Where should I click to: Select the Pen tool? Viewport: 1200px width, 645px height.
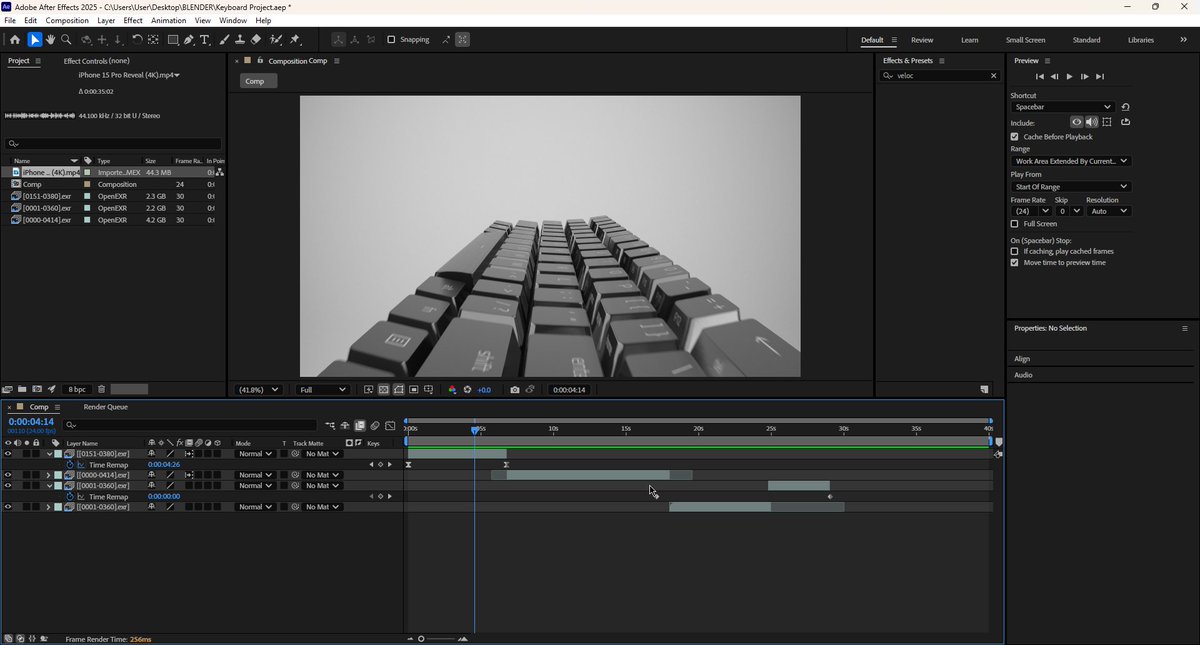point(189,40)
